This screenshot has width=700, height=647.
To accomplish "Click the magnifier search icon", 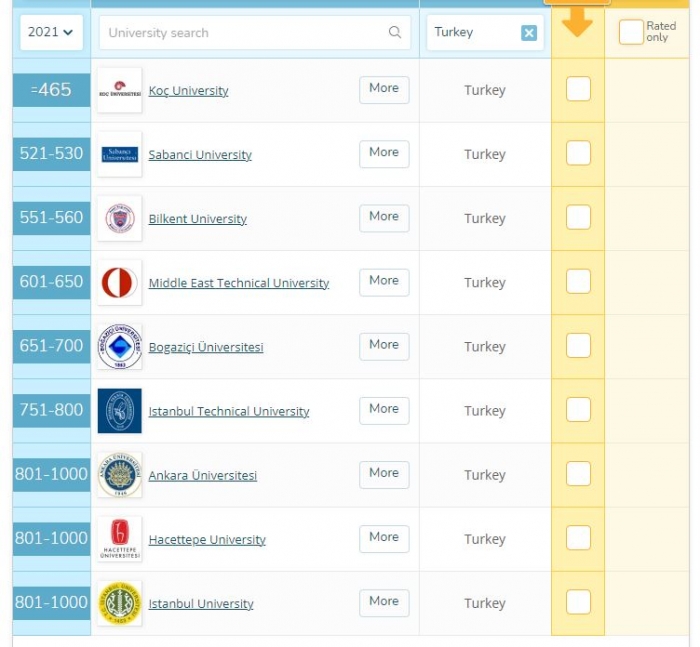I will (395, 32).
